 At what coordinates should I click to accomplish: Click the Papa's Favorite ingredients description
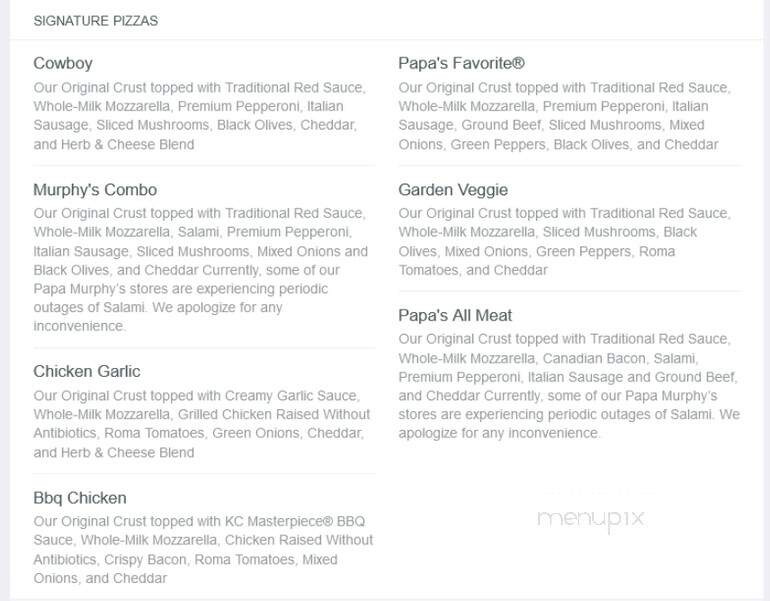pos(565,116)
